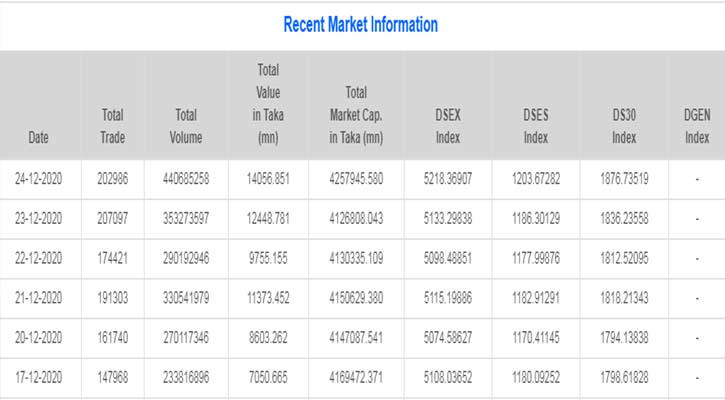Click the Total Value in Taka header
The height and width of the screenshot is (400, 725).
click(x=267, y=104)
